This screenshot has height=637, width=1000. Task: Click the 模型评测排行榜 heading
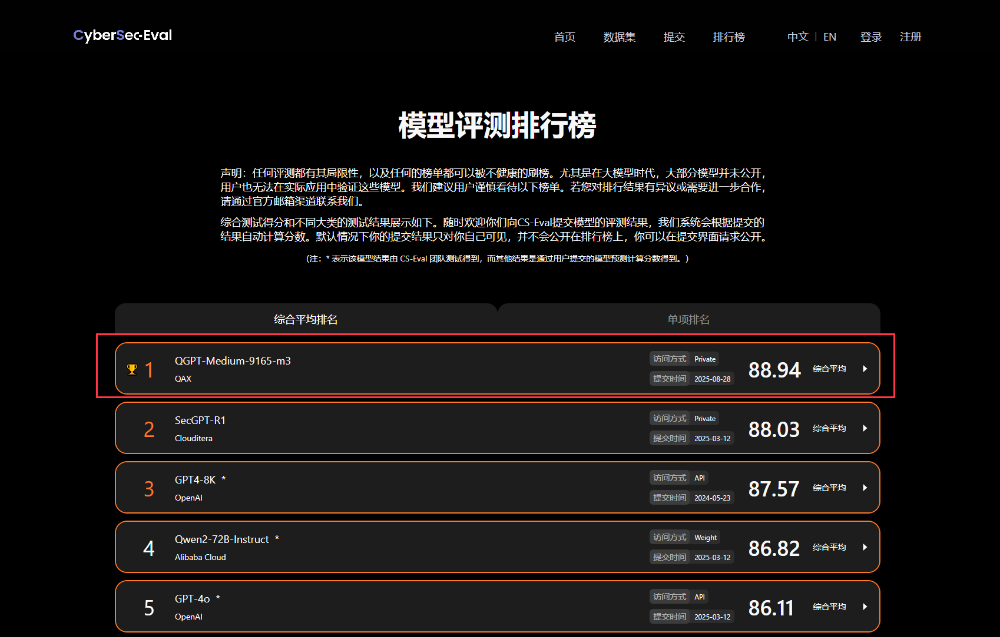tap(497, 125)
